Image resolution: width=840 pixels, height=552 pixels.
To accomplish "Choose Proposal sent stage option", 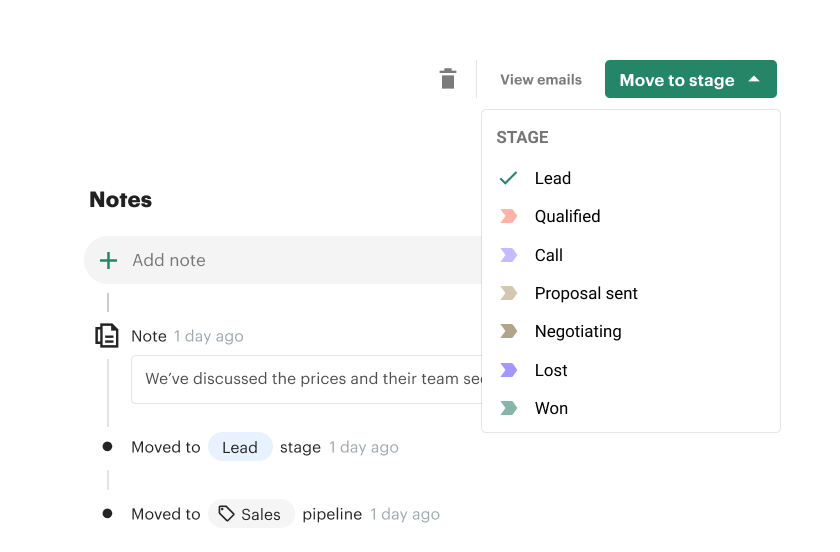I will [x=631, y=293].
